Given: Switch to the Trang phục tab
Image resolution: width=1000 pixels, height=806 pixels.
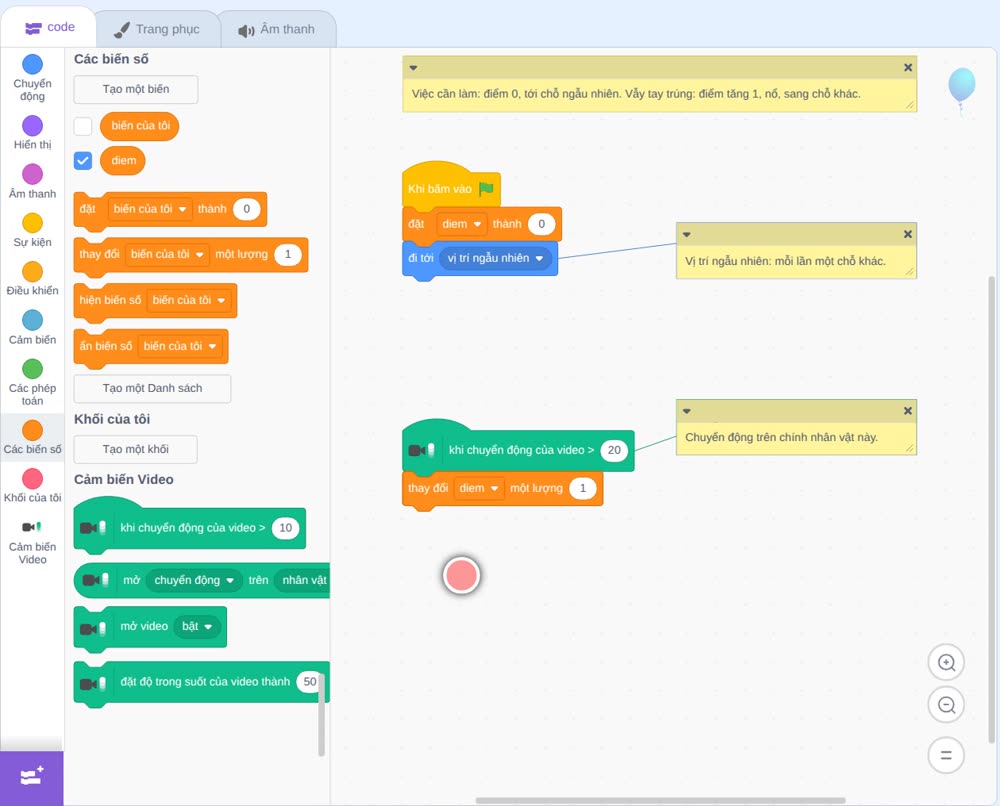Looking at the screenshot, I should [x=157, y=29].
